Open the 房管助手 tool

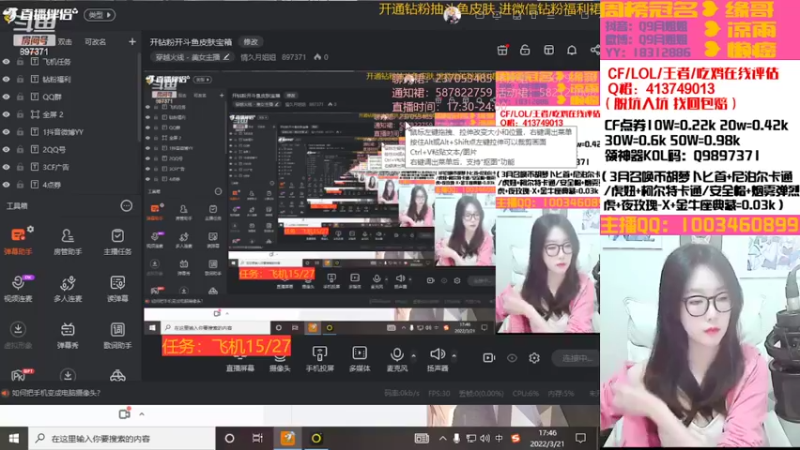coord(67,241)
